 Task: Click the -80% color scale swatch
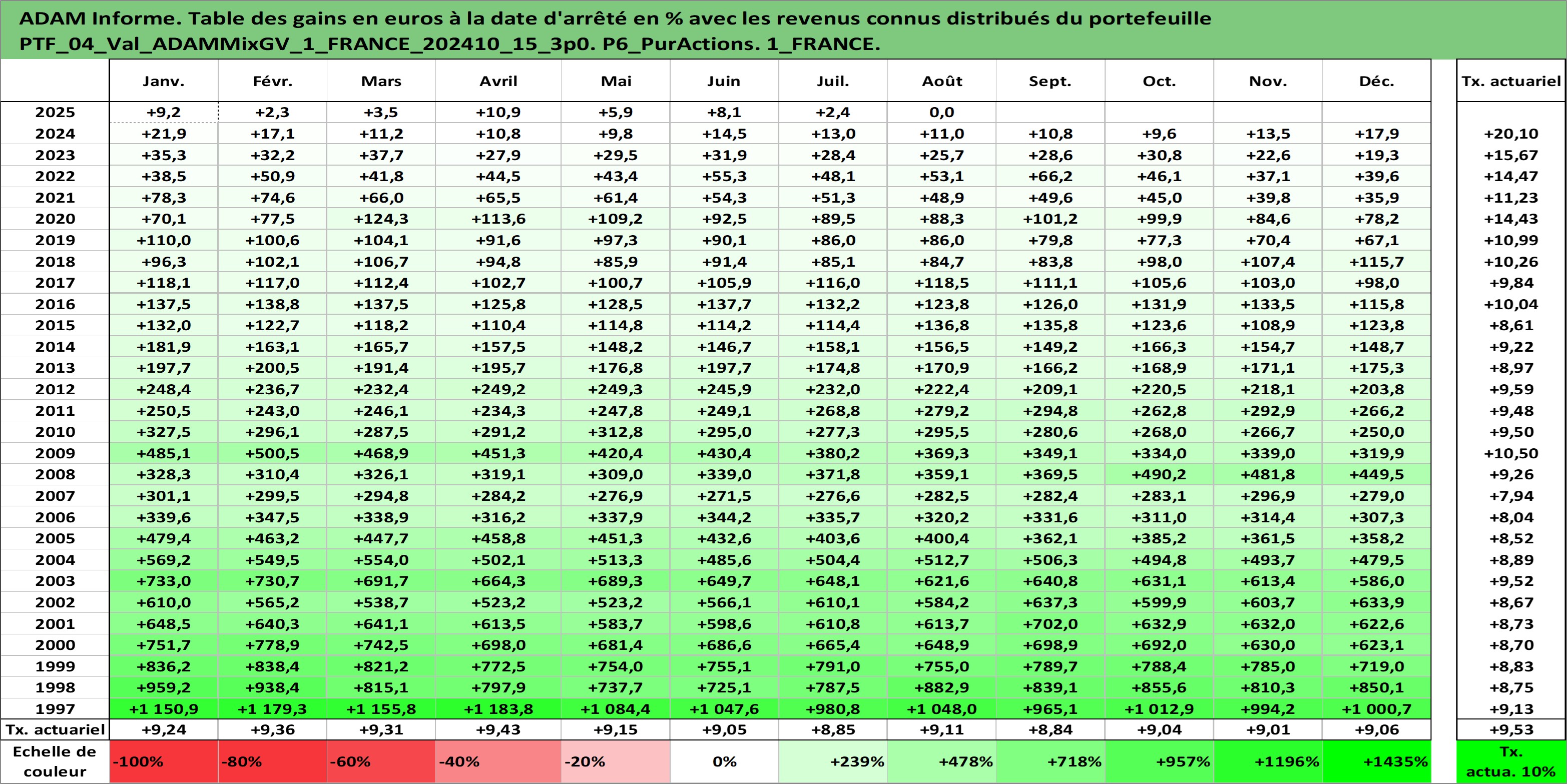(x=273, y=761)
